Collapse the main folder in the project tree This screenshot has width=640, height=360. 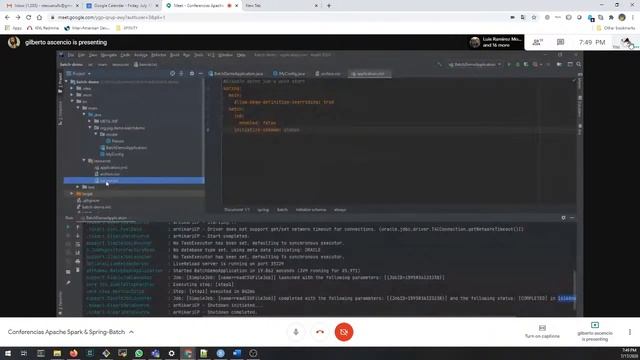[x=78, y=108]
